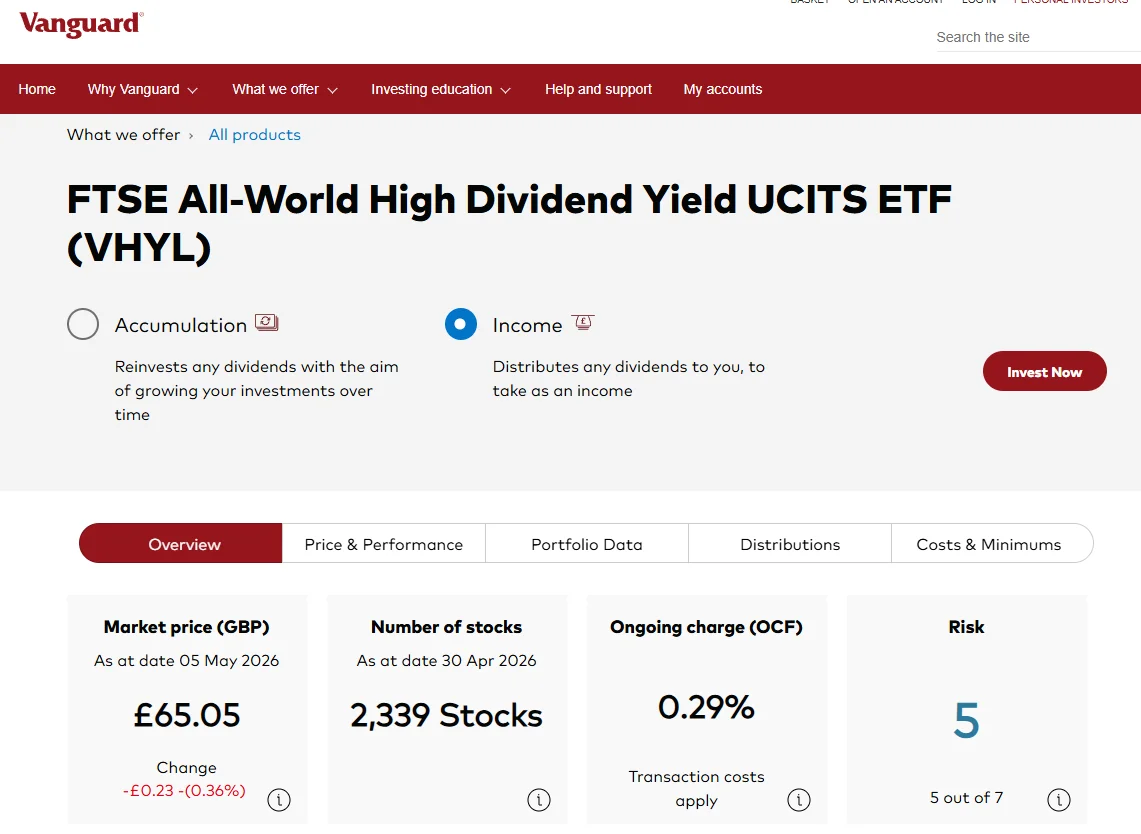Click the What we offer breadcrumb
Viewport: 1141px width, 834px height.
[123, 135]
